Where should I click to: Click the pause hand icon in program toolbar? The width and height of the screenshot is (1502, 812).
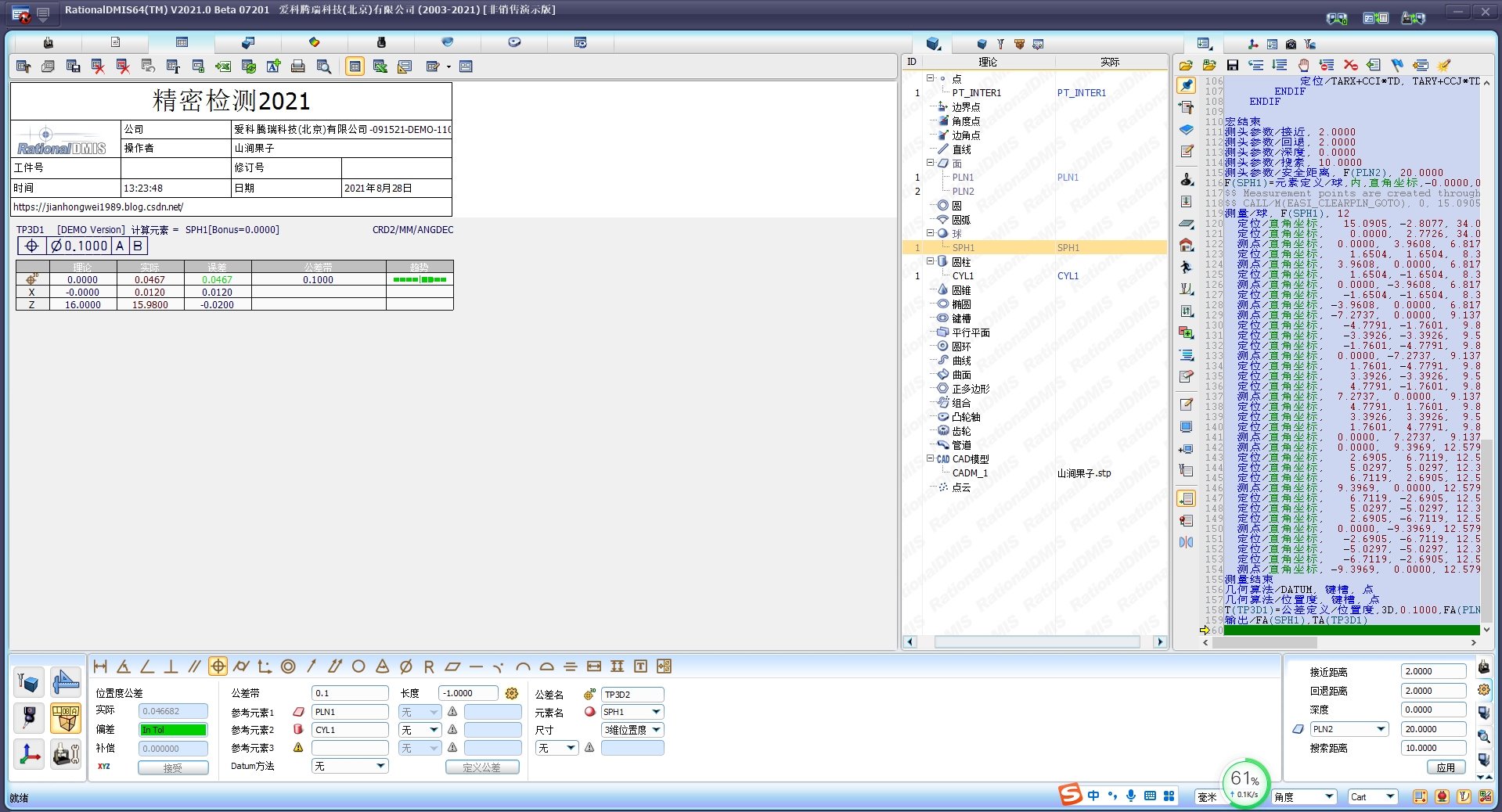click(1303, 65)
